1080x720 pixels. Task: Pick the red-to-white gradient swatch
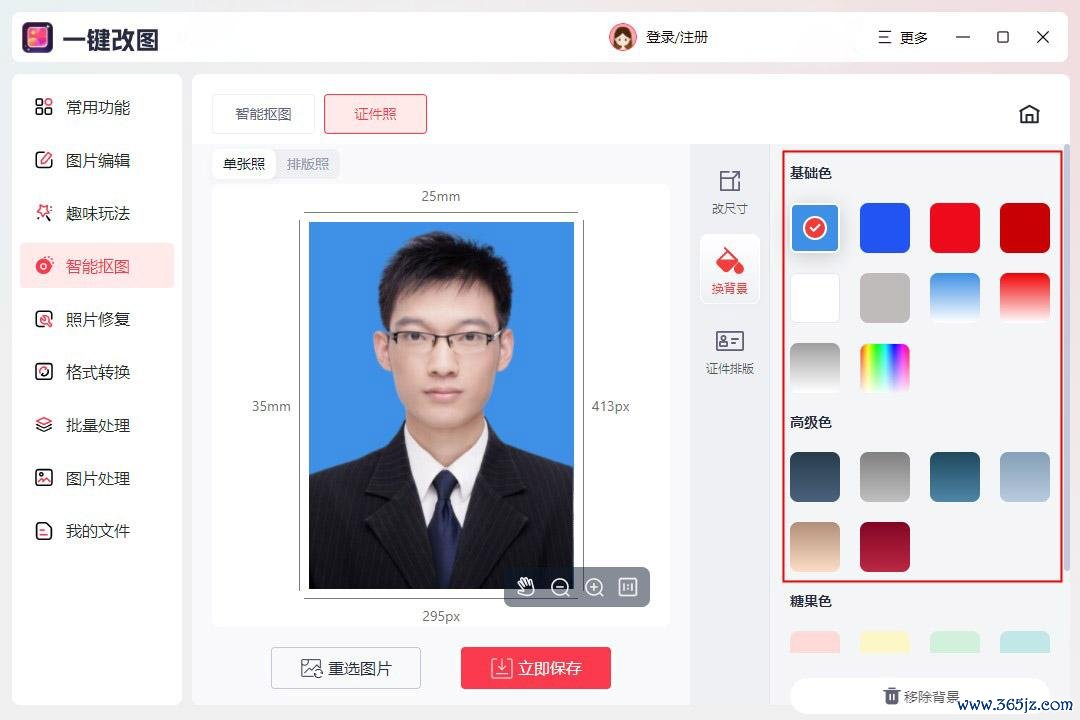[1025, 298]
